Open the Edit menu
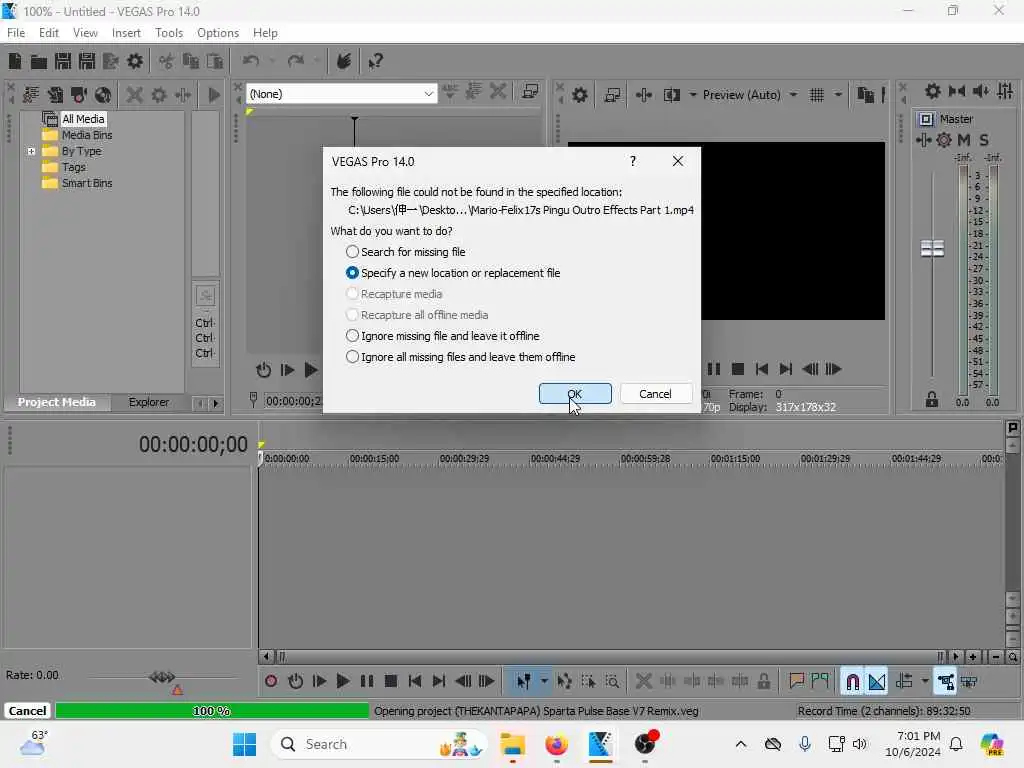This screenshot has height=768, width=1024. [48, 33]
